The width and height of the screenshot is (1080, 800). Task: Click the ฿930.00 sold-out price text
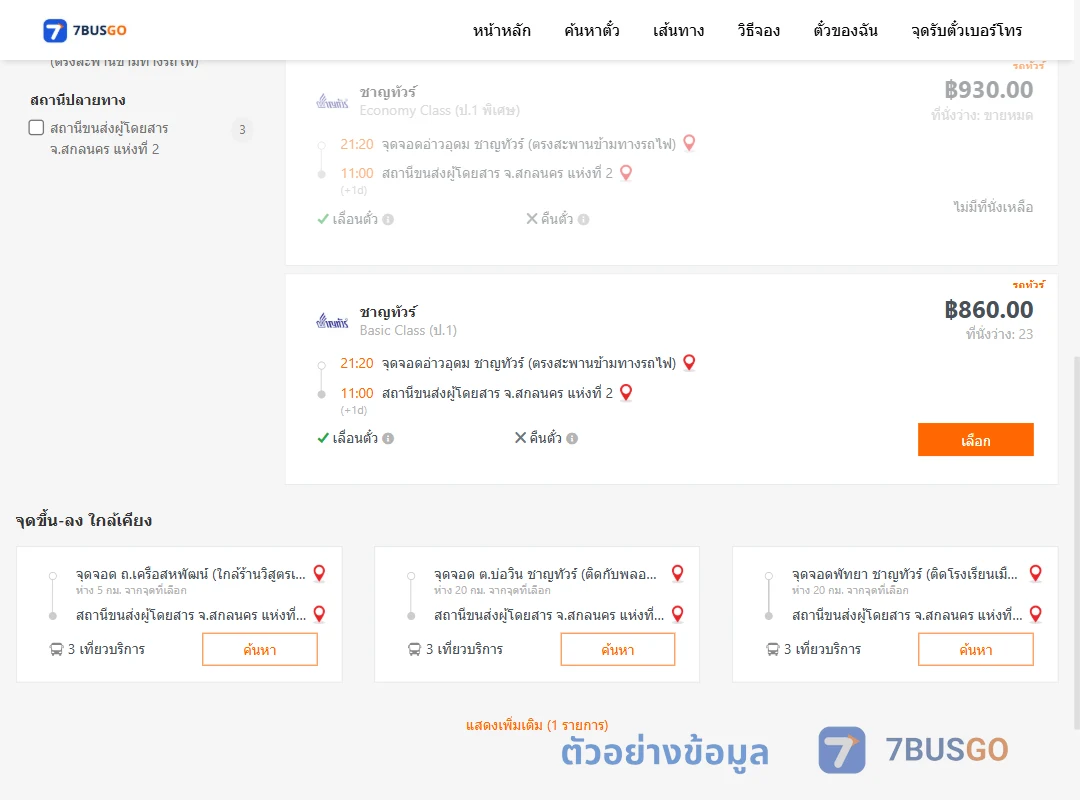(x=988, y=90)
